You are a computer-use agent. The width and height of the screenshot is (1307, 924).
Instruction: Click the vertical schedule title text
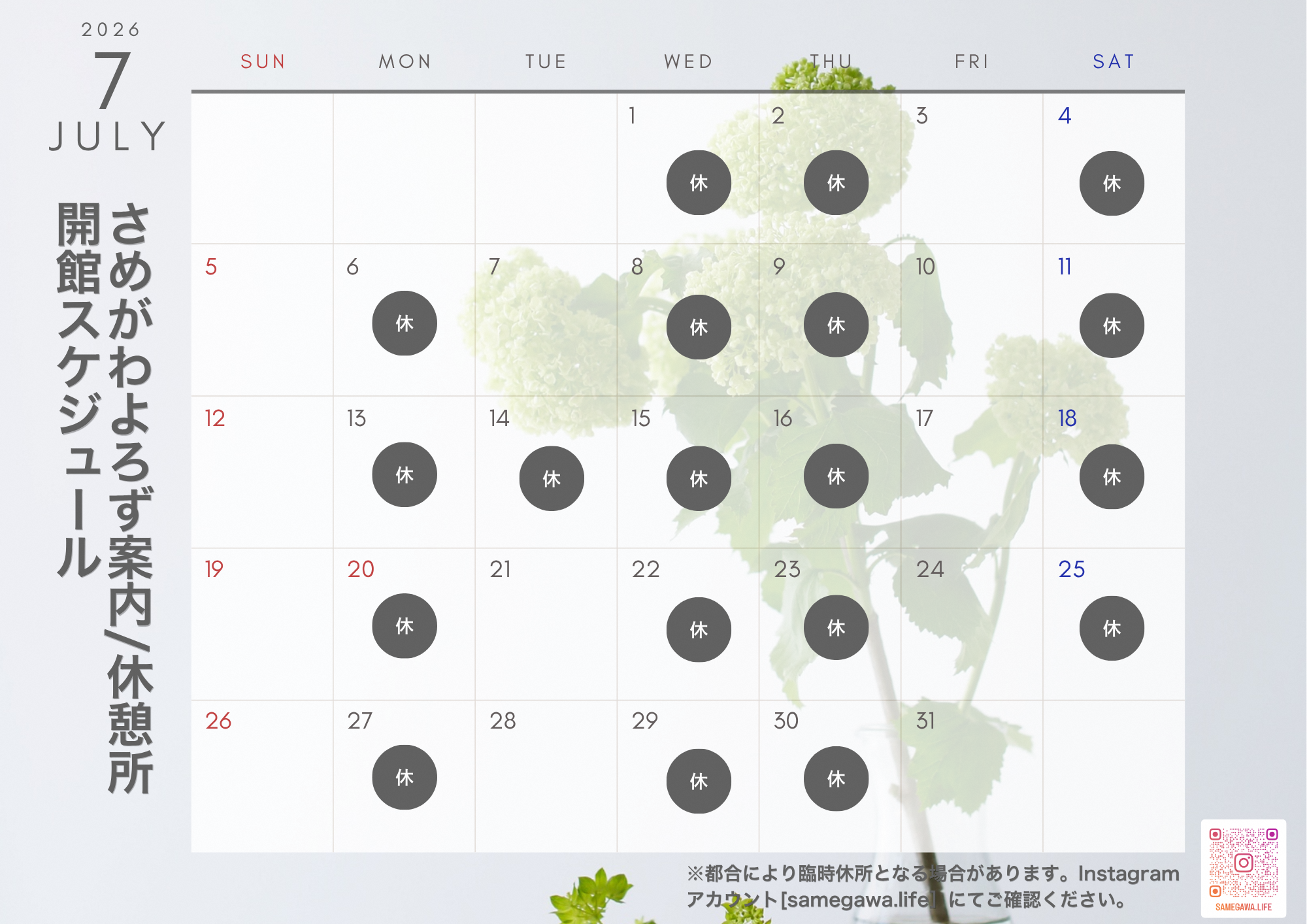click(105, 498)
